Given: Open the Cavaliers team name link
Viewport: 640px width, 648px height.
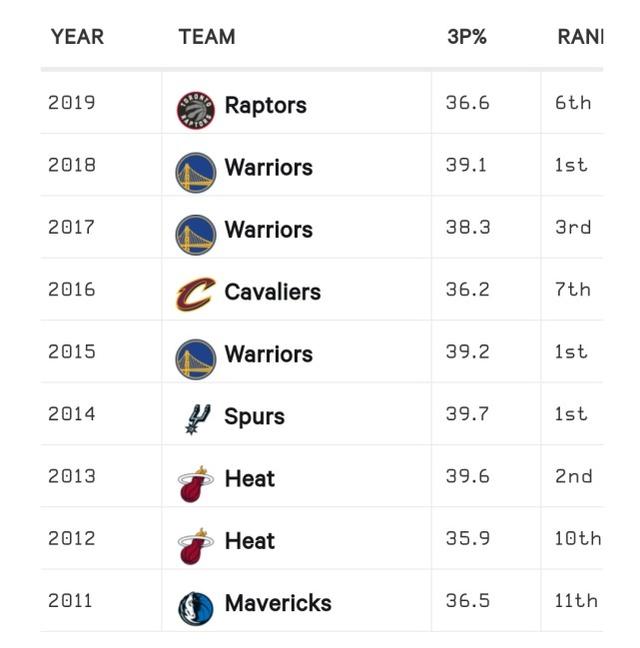Looking at the screenshot, I should click(x=272, y=292).
